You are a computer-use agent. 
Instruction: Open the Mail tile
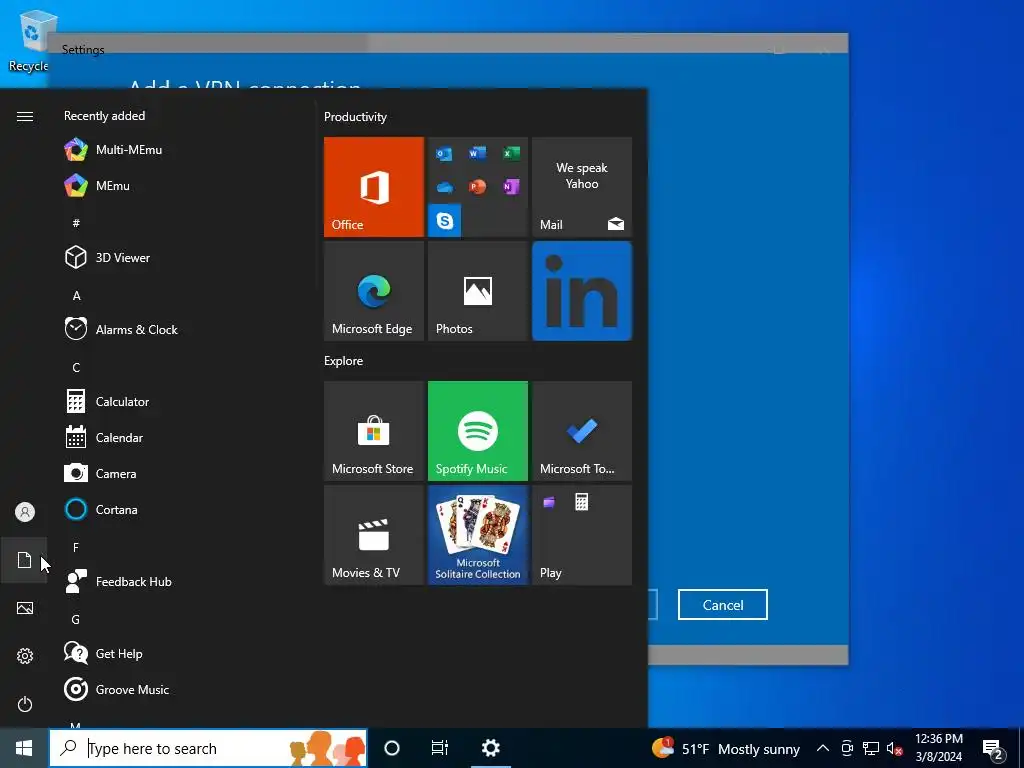(582, 187)
